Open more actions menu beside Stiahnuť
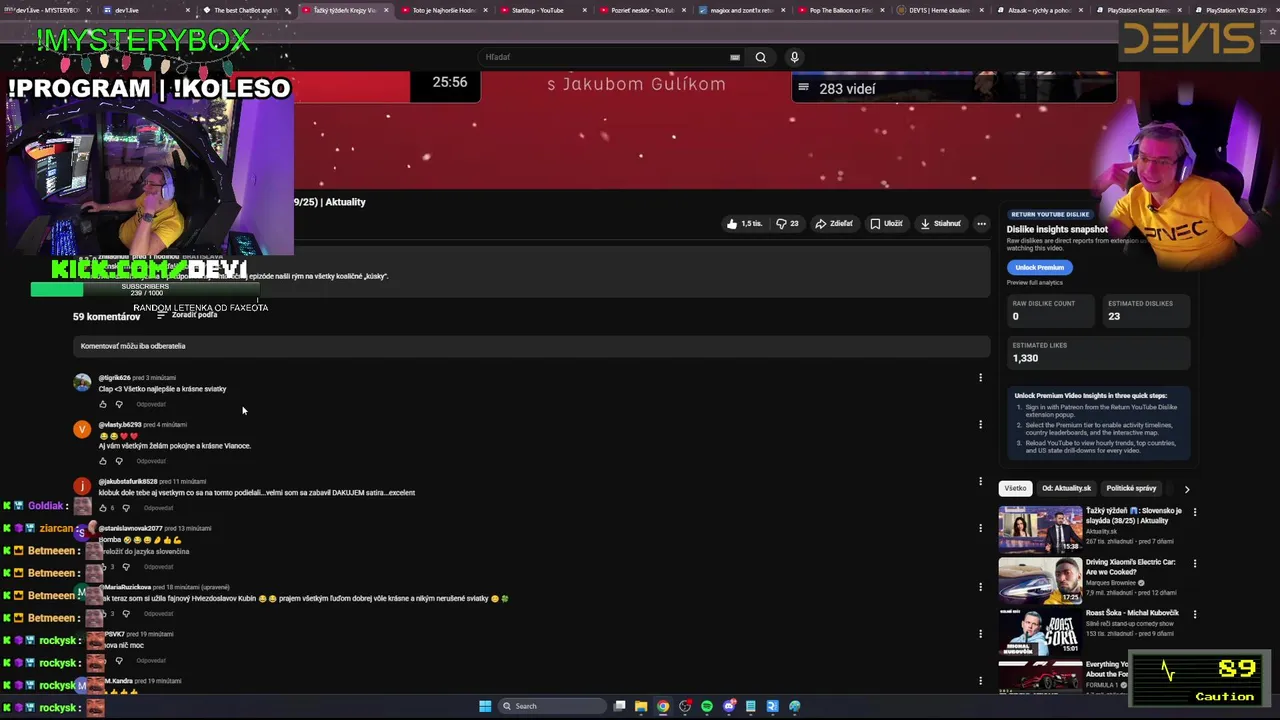1280x720 pixels. click(x=982, y=224)
